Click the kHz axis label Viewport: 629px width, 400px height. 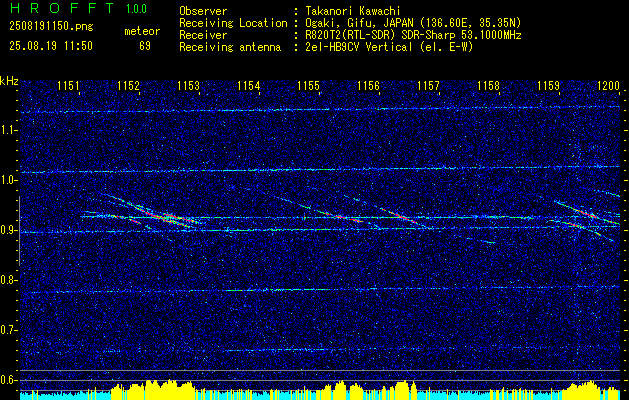[x=9, y=81]
